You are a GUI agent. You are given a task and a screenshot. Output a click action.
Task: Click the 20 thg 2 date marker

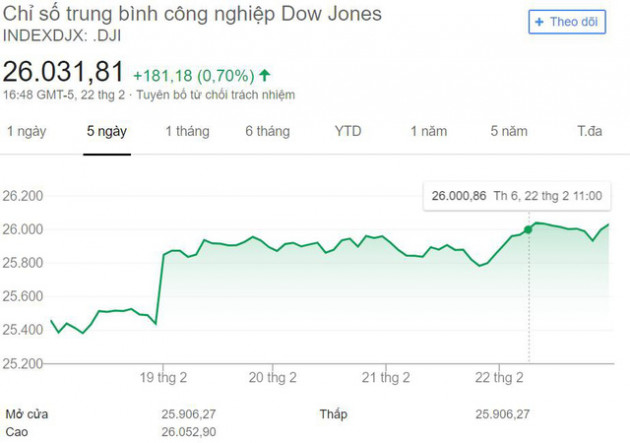[x=272, y=378]
